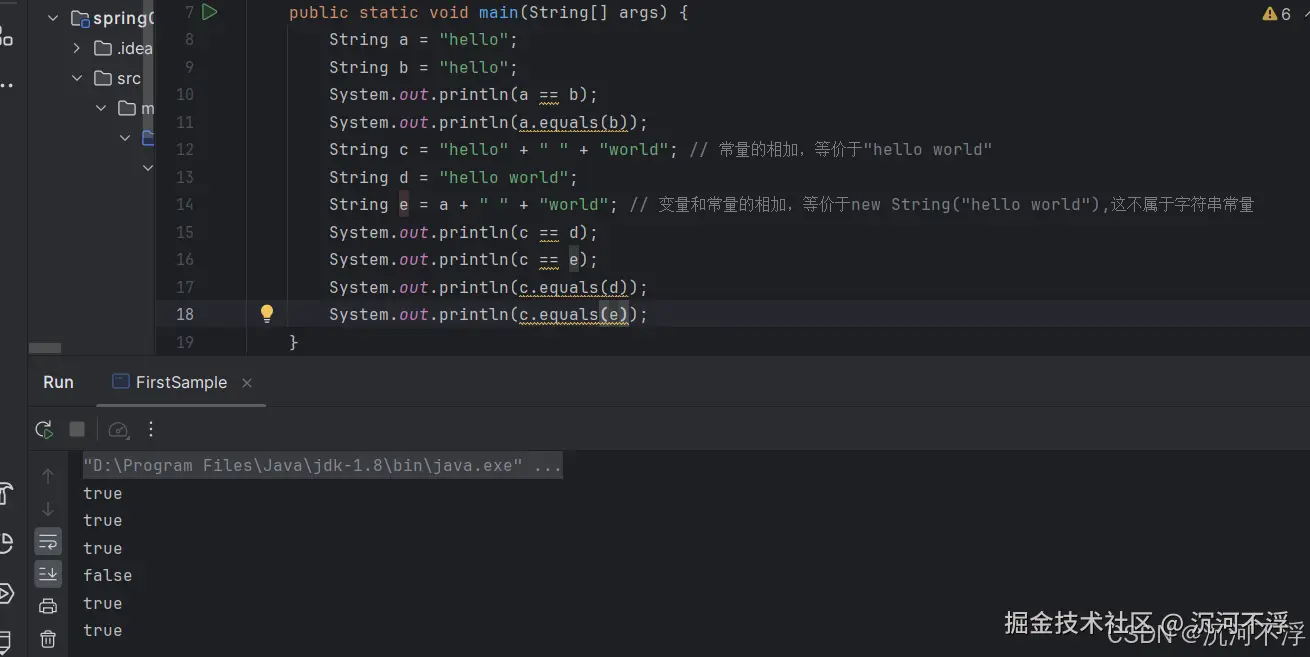The image size is (1310, 657).
Task: Click variable e on line 14
Action: (x=404, y=204)
